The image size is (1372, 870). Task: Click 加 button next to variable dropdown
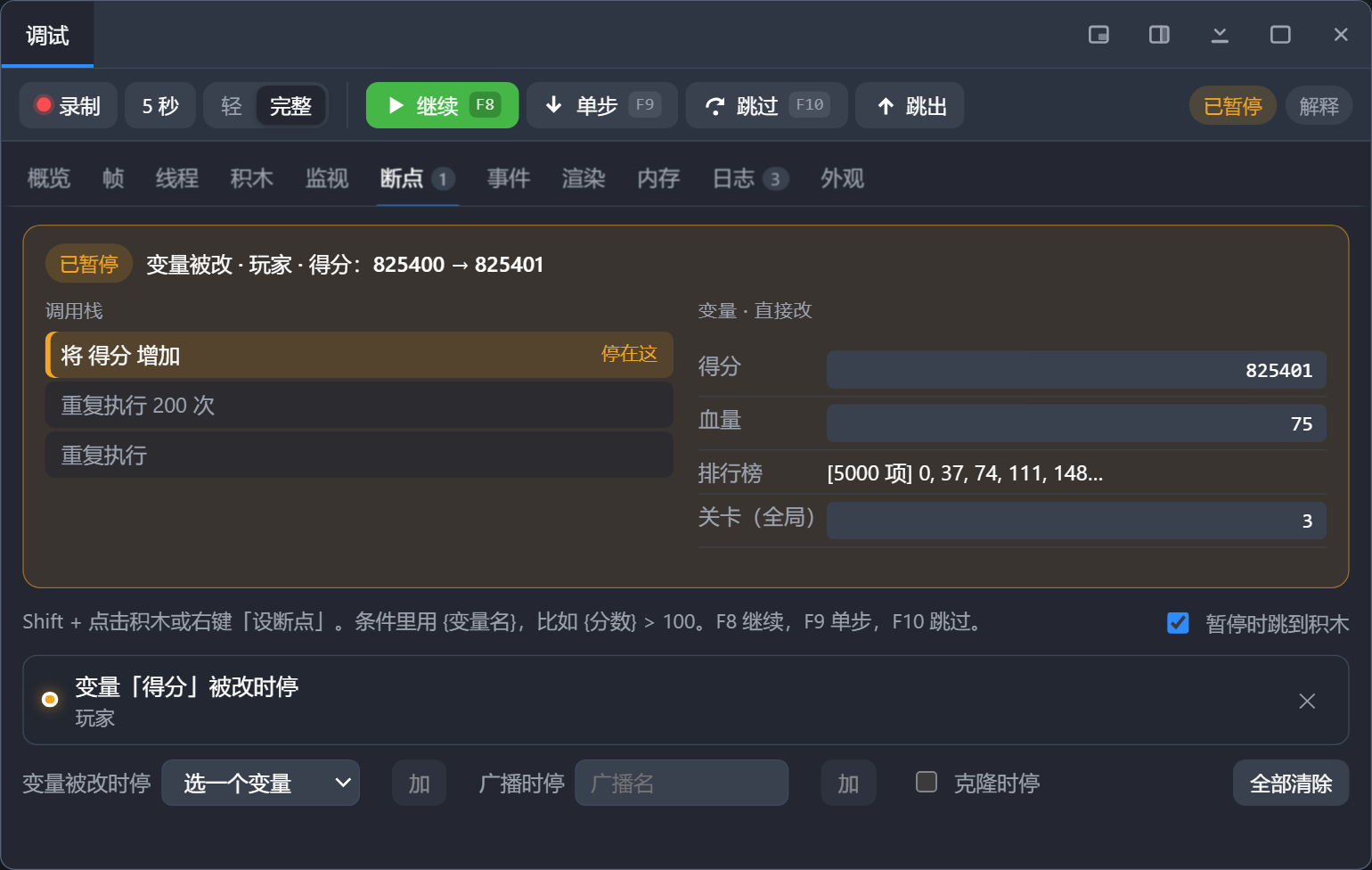click(419, 783)
